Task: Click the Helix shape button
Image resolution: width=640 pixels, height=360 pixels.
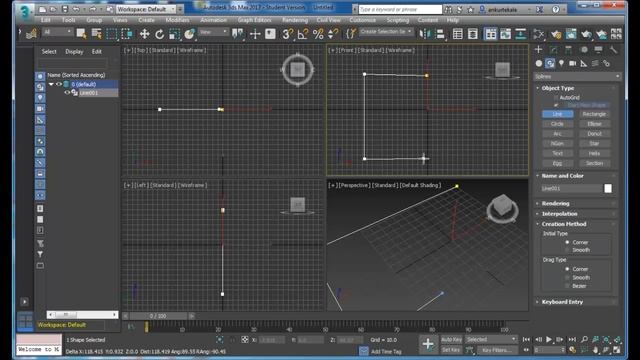Action: (x=594, y=153)
